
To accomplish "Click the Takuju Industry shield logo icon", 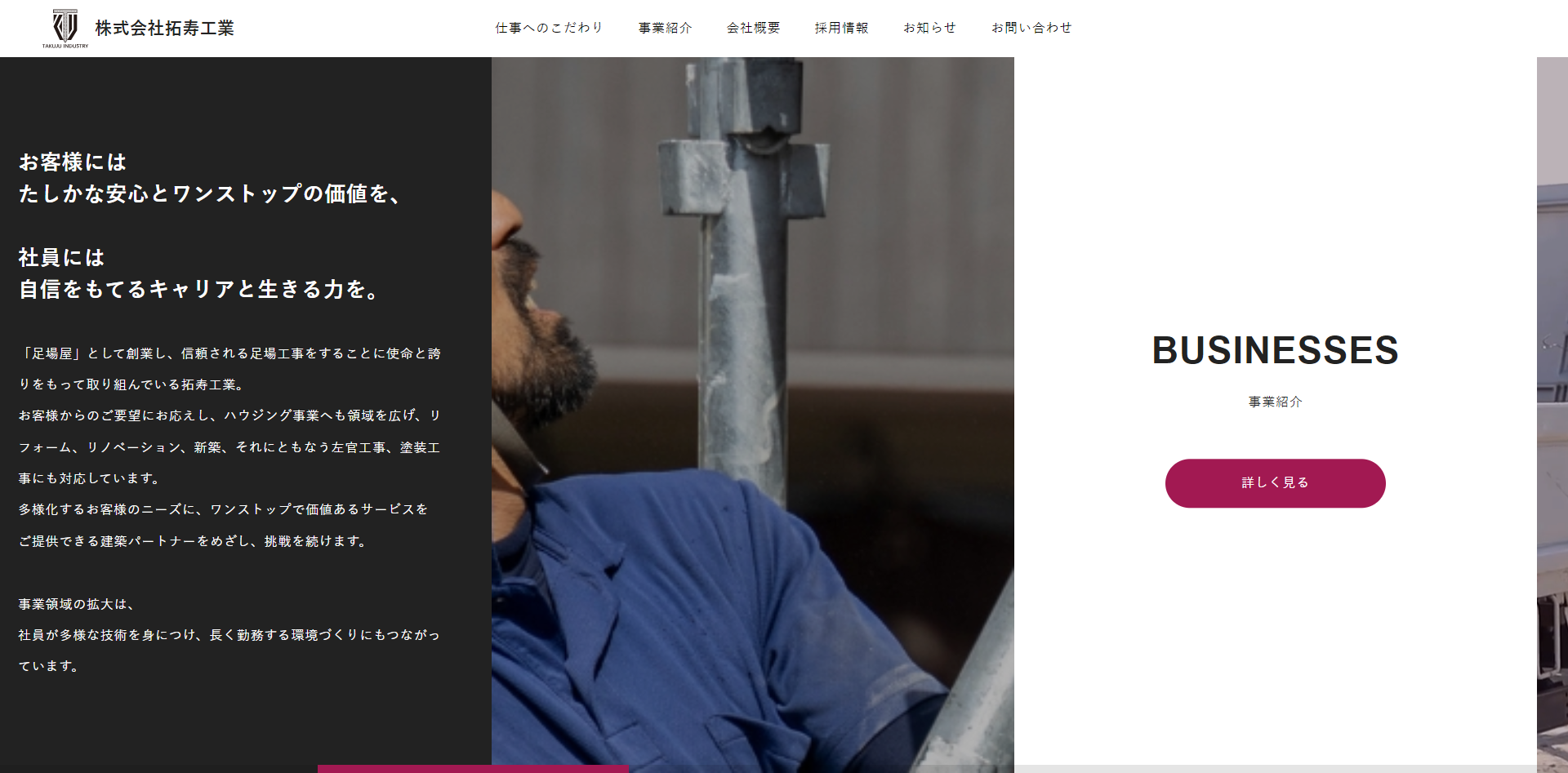I will [65, 25].
